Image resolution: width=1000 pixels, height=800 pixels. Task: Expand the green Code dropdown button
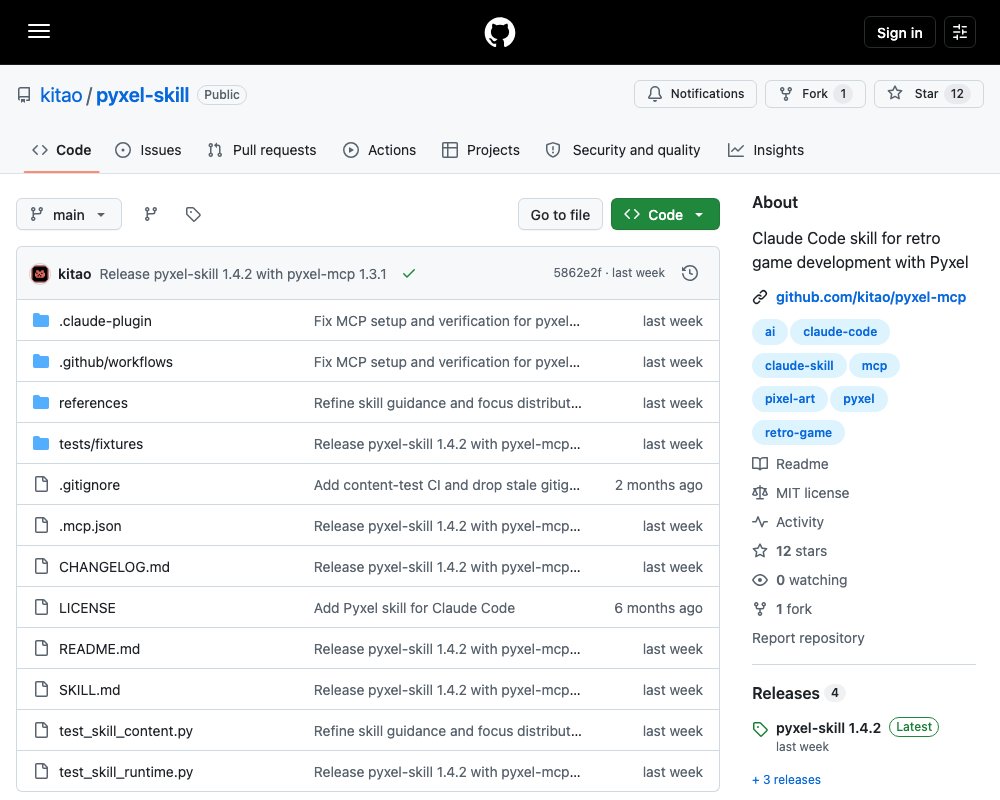pyautogui.click(x=665, y=214)
